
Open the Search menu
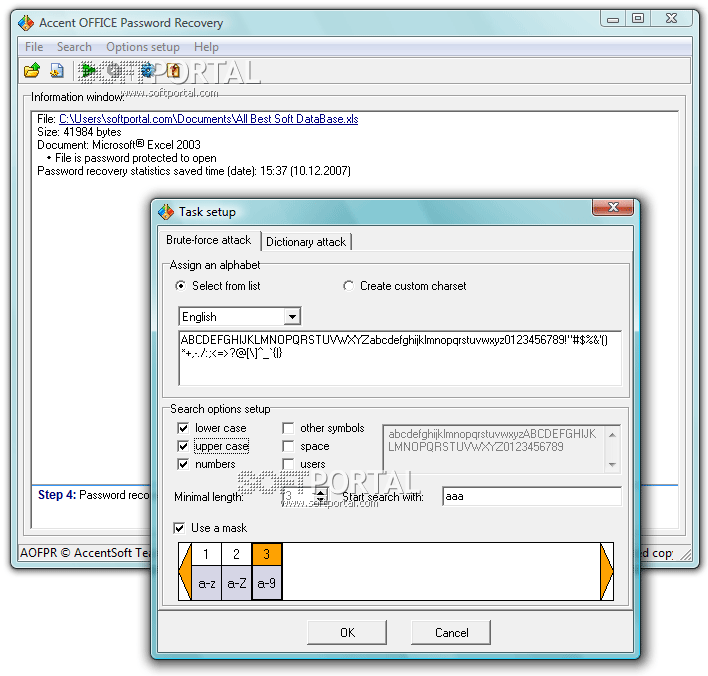pyautogui.click(x=74, y=47)
